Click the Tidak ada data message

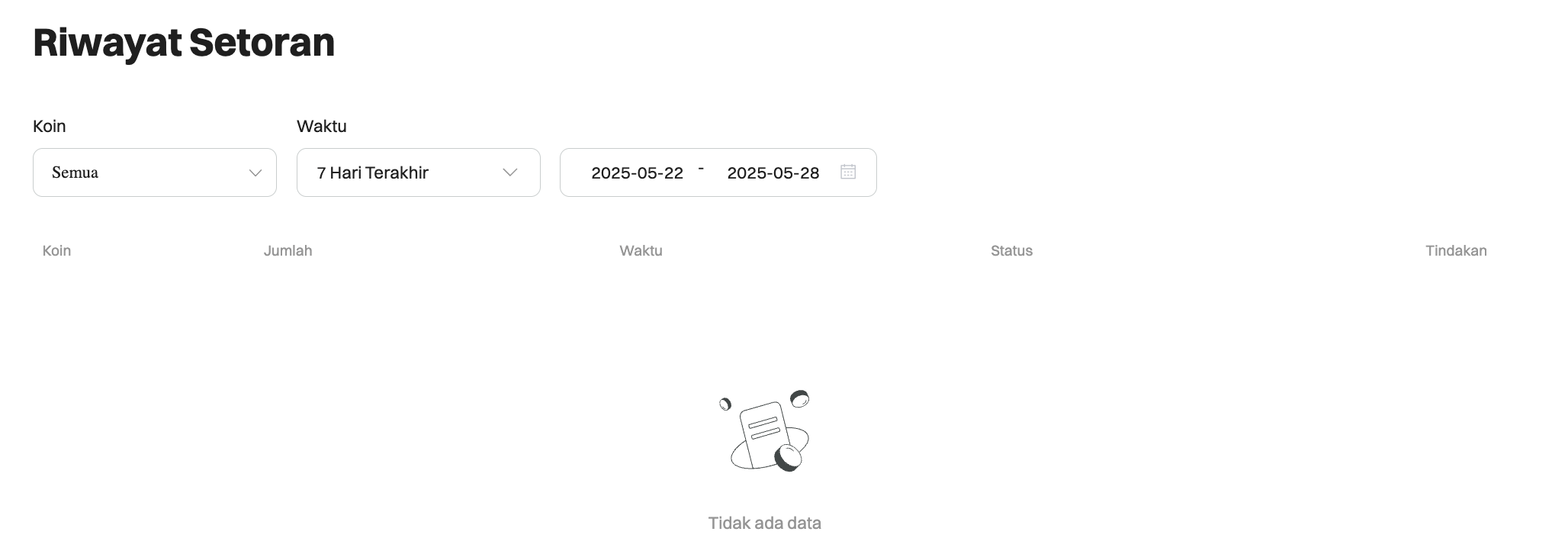tap(764, 524)
